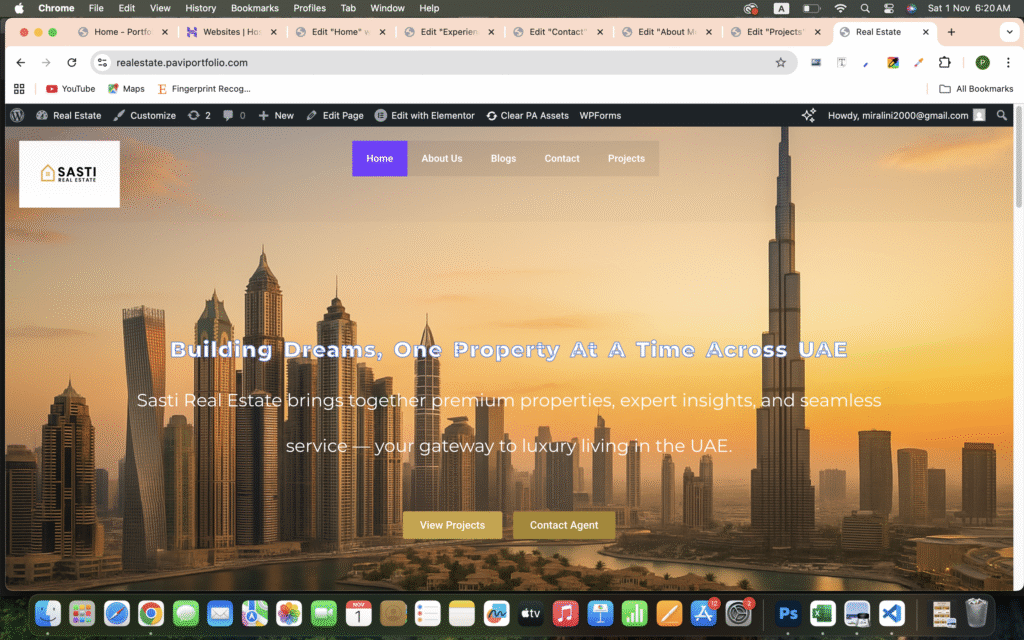Click the Contact Agent button
1024x640 pixels.
pos(564,525)
